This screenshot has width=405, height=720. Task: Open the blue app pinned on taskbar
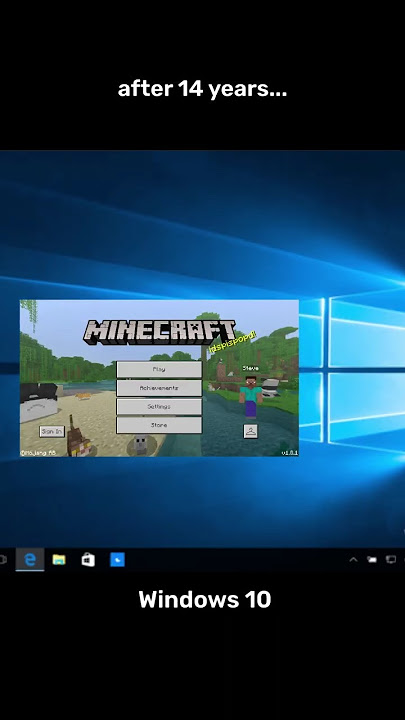(x=117, y=560)
